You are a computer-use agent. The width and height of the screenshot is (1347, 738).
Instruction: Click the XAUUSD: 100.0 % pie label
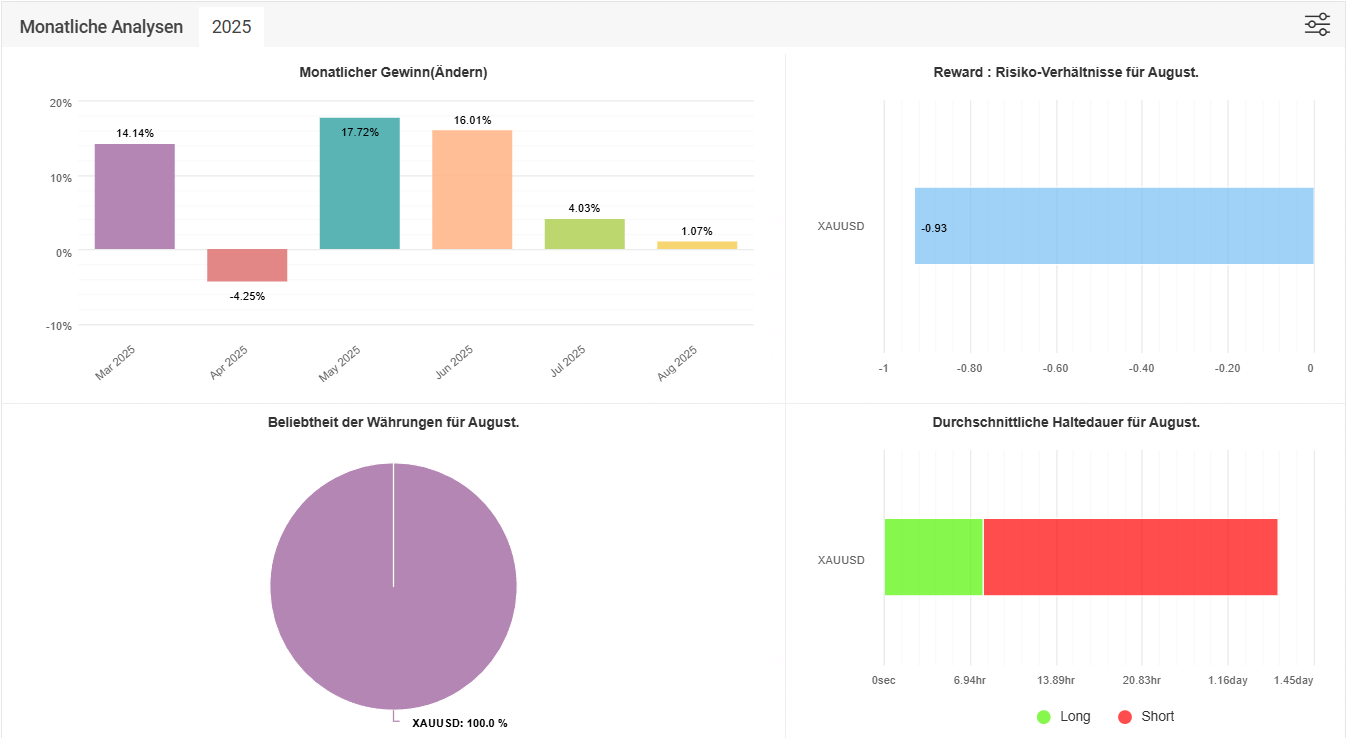[x=459, y=723]
